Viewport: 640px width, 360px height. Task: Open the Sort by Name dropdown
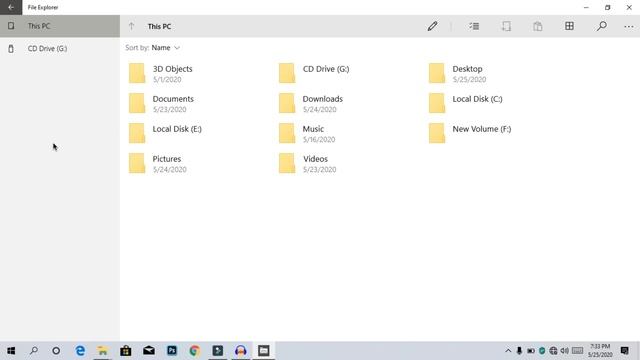pos(165,48)
